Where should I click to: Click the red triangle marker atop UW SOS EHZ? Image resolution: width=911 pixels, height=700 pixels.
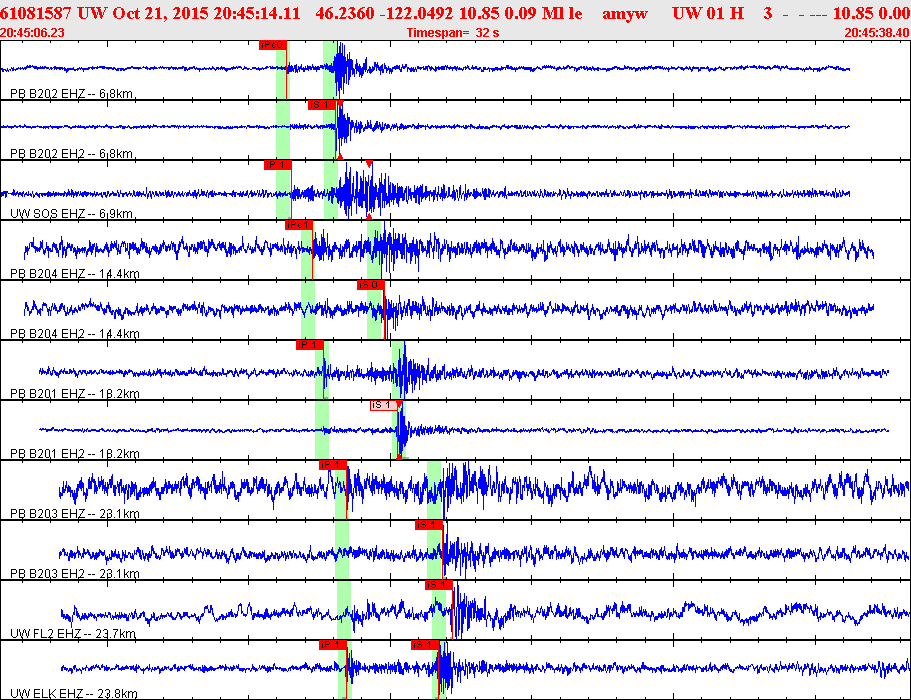tap(369, 164)
